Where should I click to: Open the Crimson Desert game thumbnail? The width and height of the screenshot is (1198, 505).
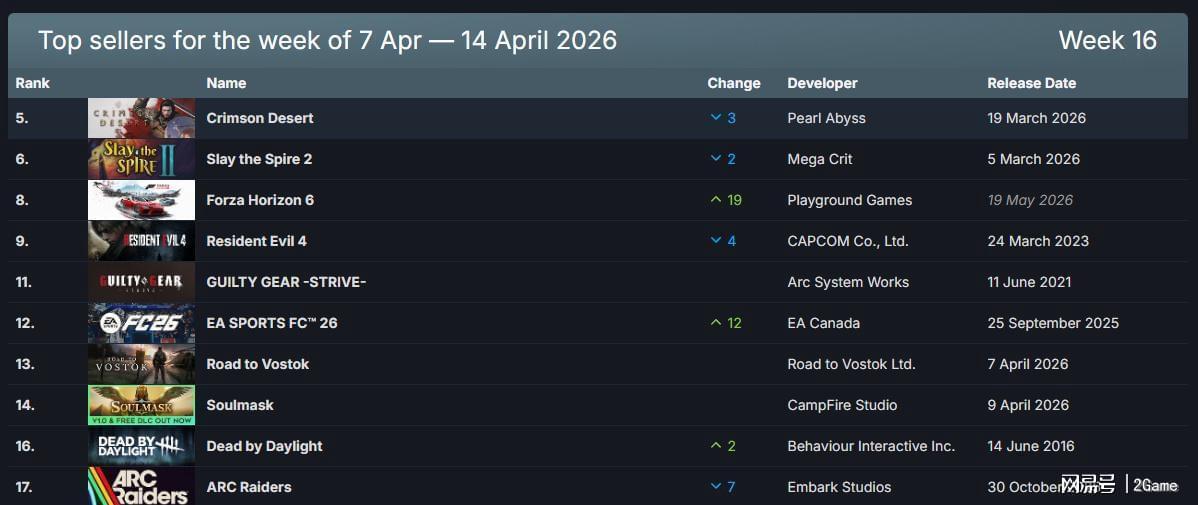pos(141,118)
